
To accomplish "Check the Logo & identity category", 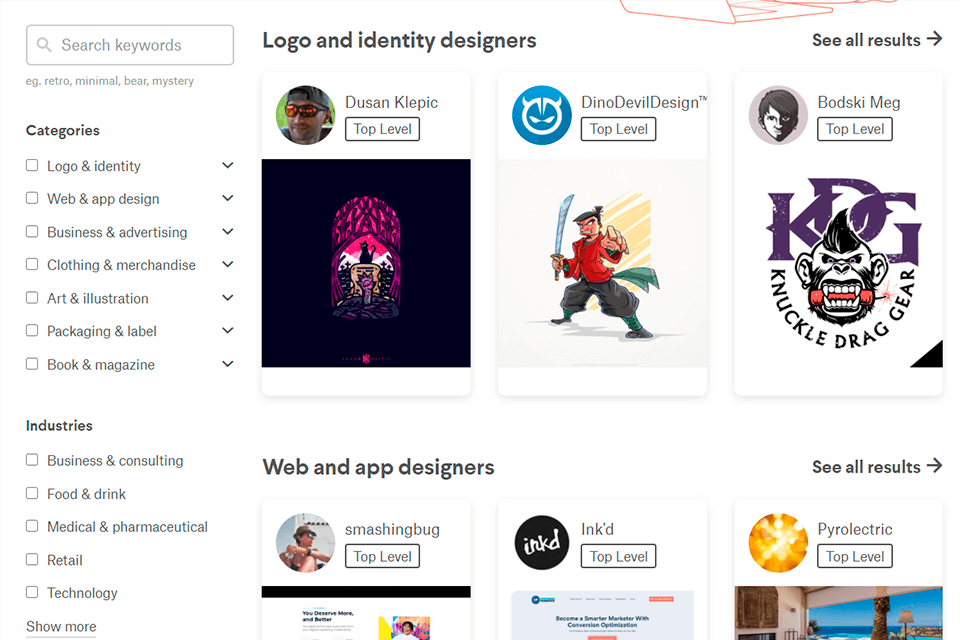I will 32,165.
